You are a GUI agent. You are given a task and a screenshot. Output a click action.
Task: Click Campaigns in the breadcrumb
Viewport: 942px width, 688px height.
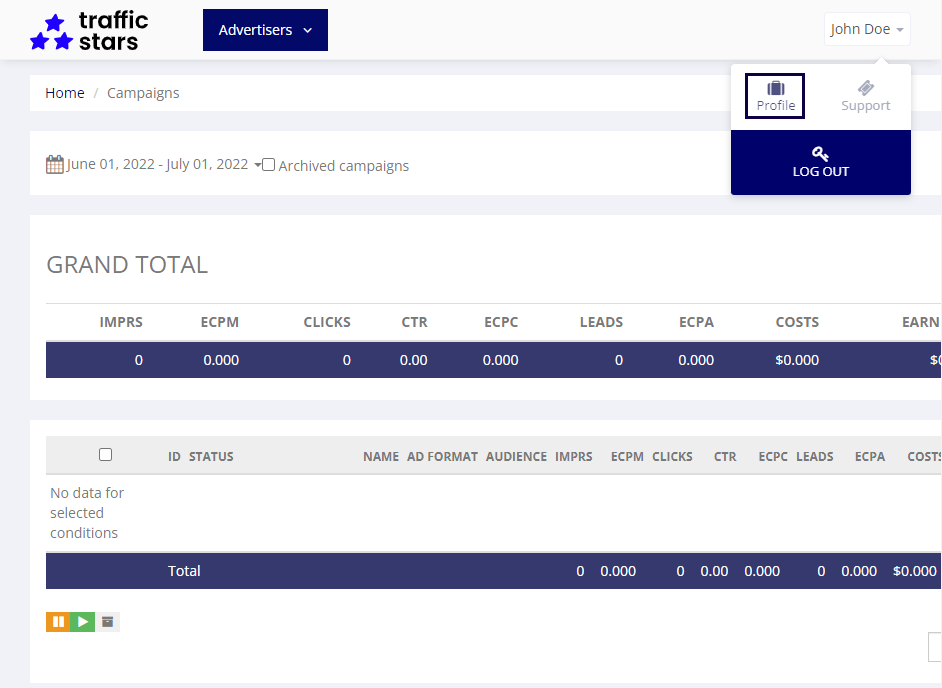pyautogui.click(x=143, y=93)
